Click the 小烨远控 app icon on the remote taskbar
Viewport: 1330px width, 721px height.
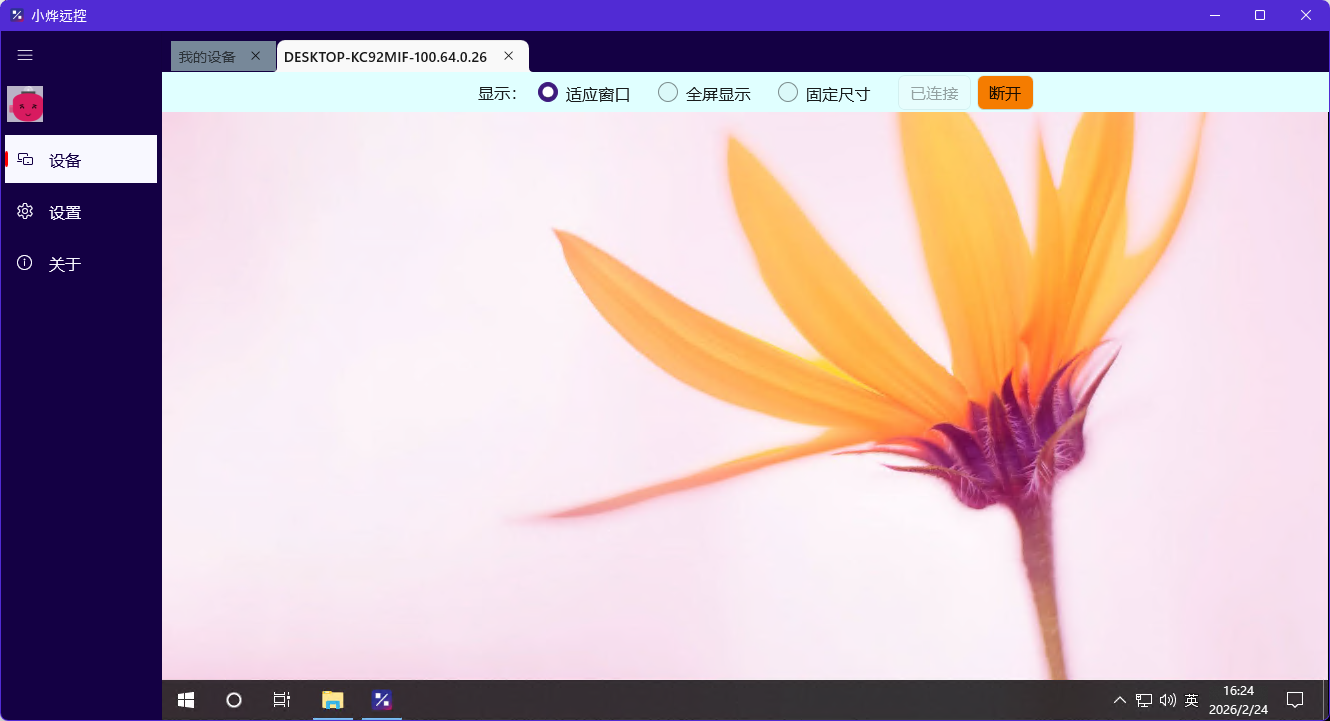[x=381, y=700]
